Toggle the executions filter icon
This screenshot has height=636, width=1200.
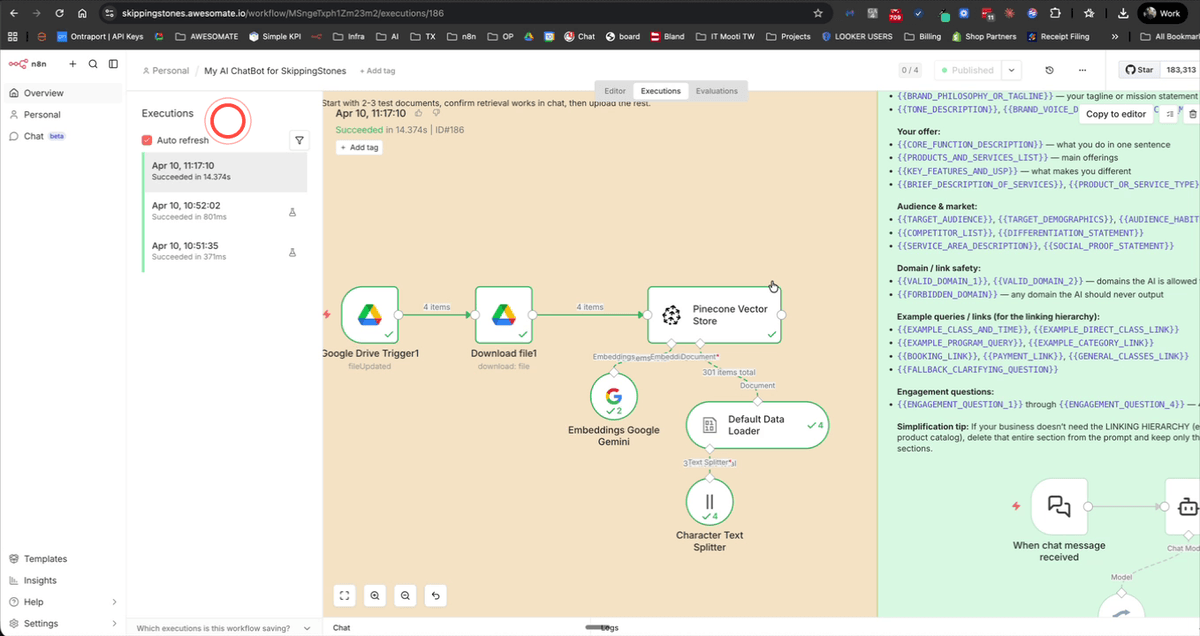(x=299, y=140)
